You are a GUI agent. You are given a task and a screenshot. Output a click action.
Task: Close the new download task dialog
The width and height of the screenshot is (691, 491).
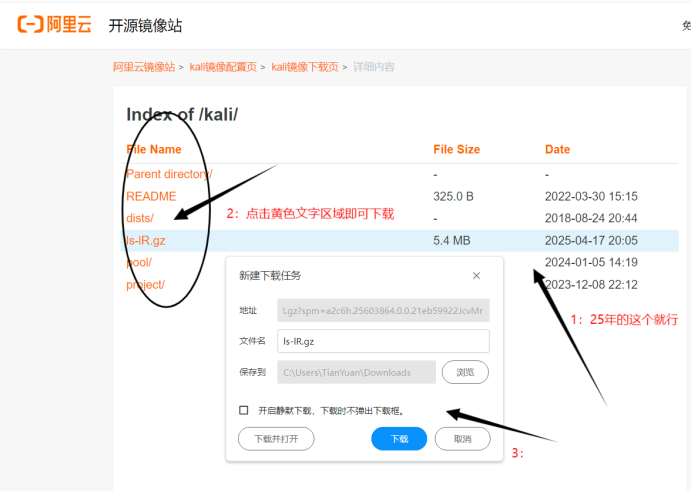click(476, 276)
